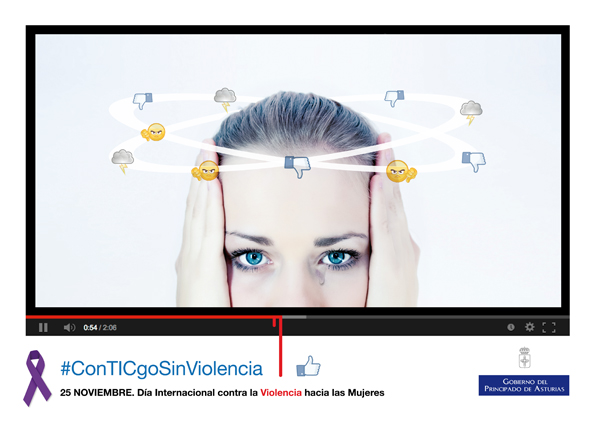Click the 0:54 / 2:06 time display
The image size is (595, 421).
[x=100, y=327]
